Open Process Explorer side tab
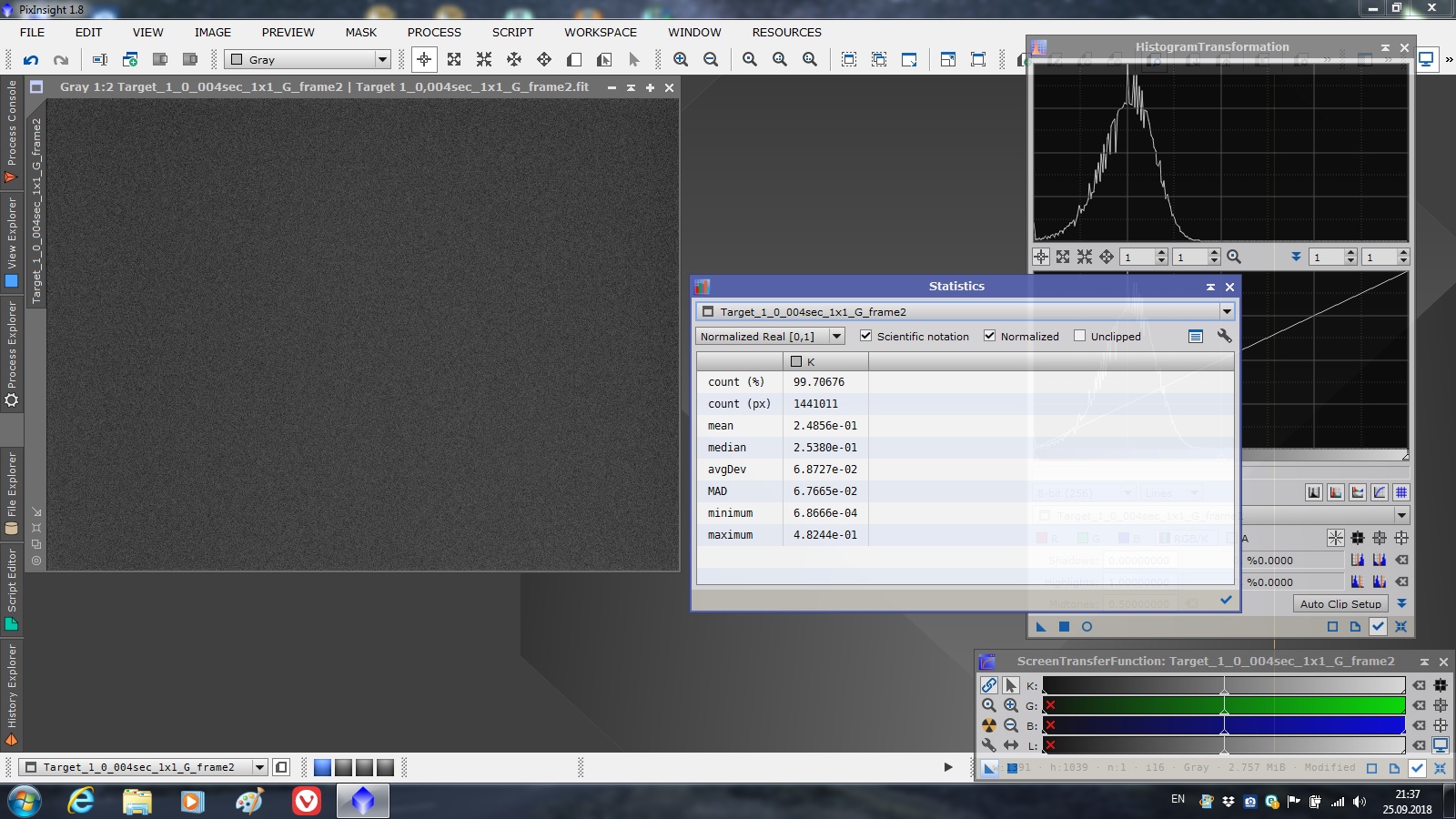Screen dimensions: 1456x819 (12, 355)
